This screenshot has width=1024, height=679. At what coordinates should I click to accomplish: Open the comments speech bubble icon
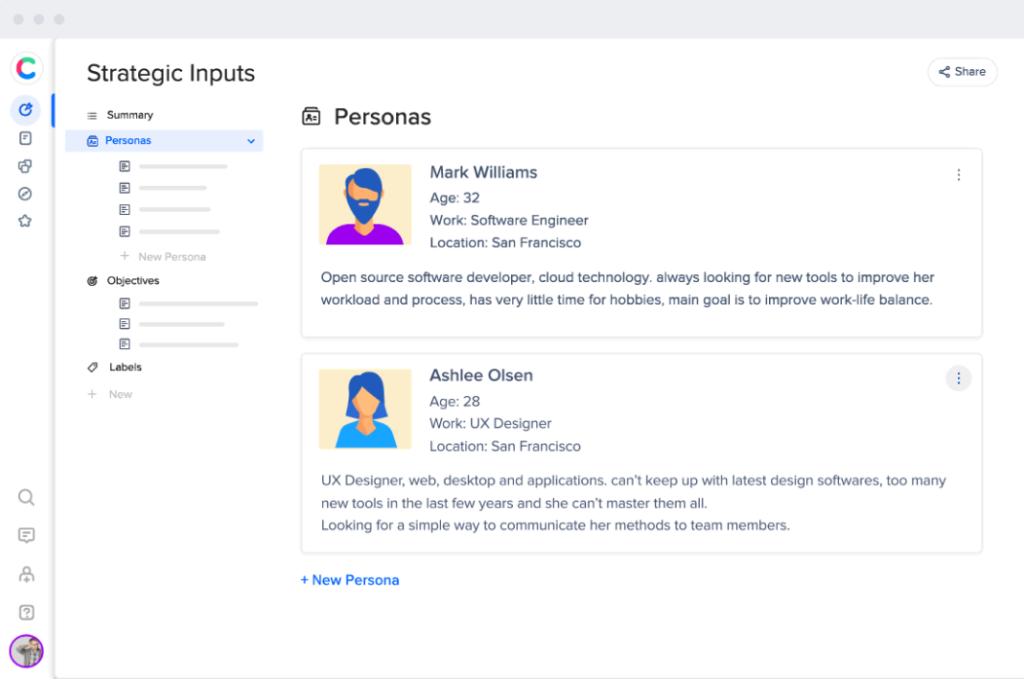27,535
